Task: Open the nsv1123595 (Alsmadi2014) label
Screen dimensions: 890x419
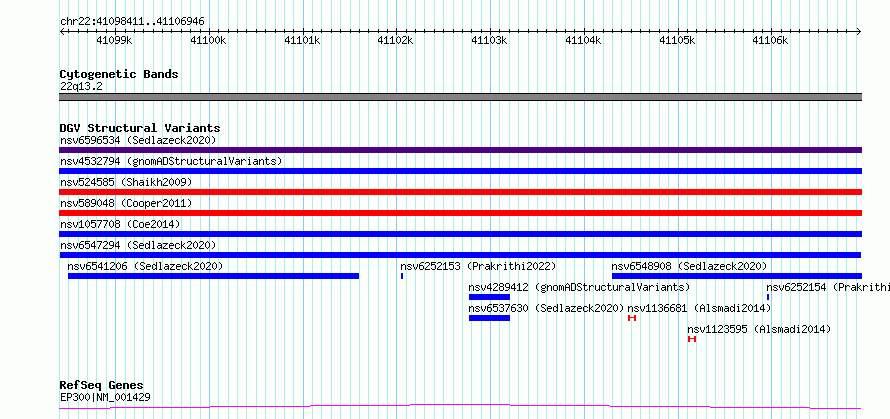Action: [x=759, y=329]
